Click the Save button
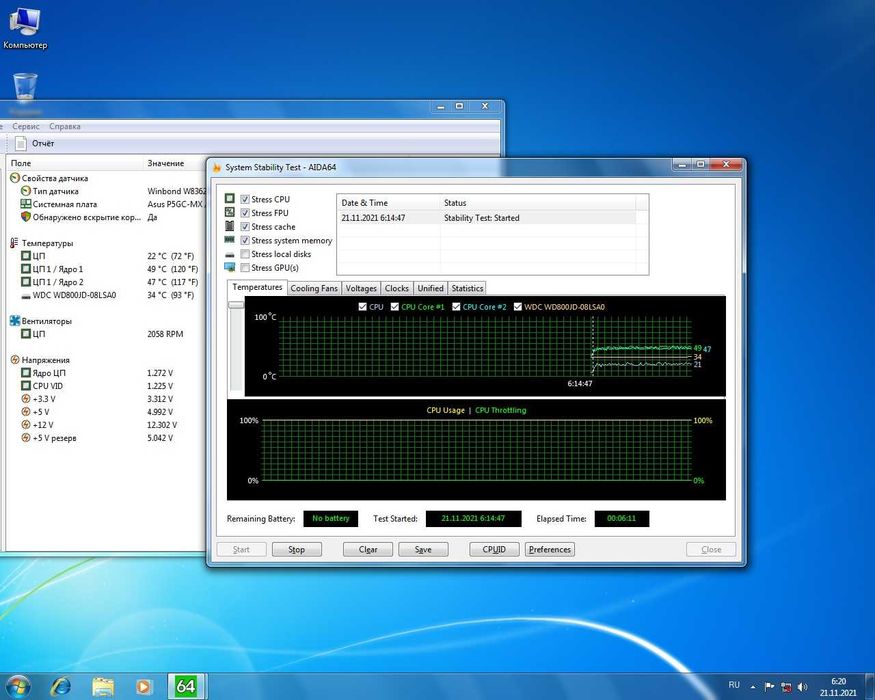 pos(423,549)
